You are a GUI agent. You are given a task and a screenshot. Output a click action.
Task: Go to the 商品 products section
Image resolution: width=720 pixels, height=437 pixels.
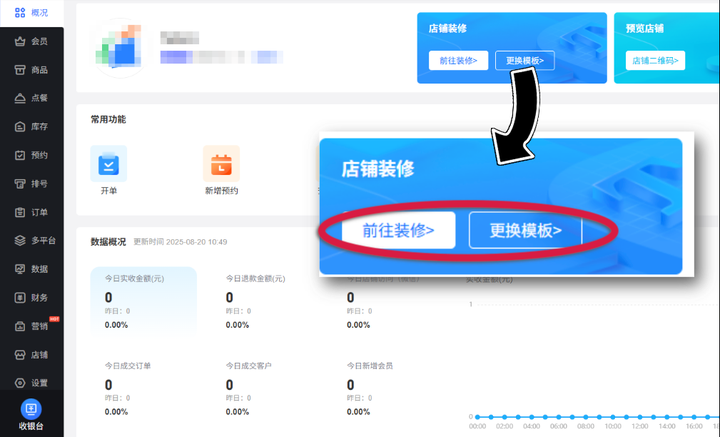[31, 70]
